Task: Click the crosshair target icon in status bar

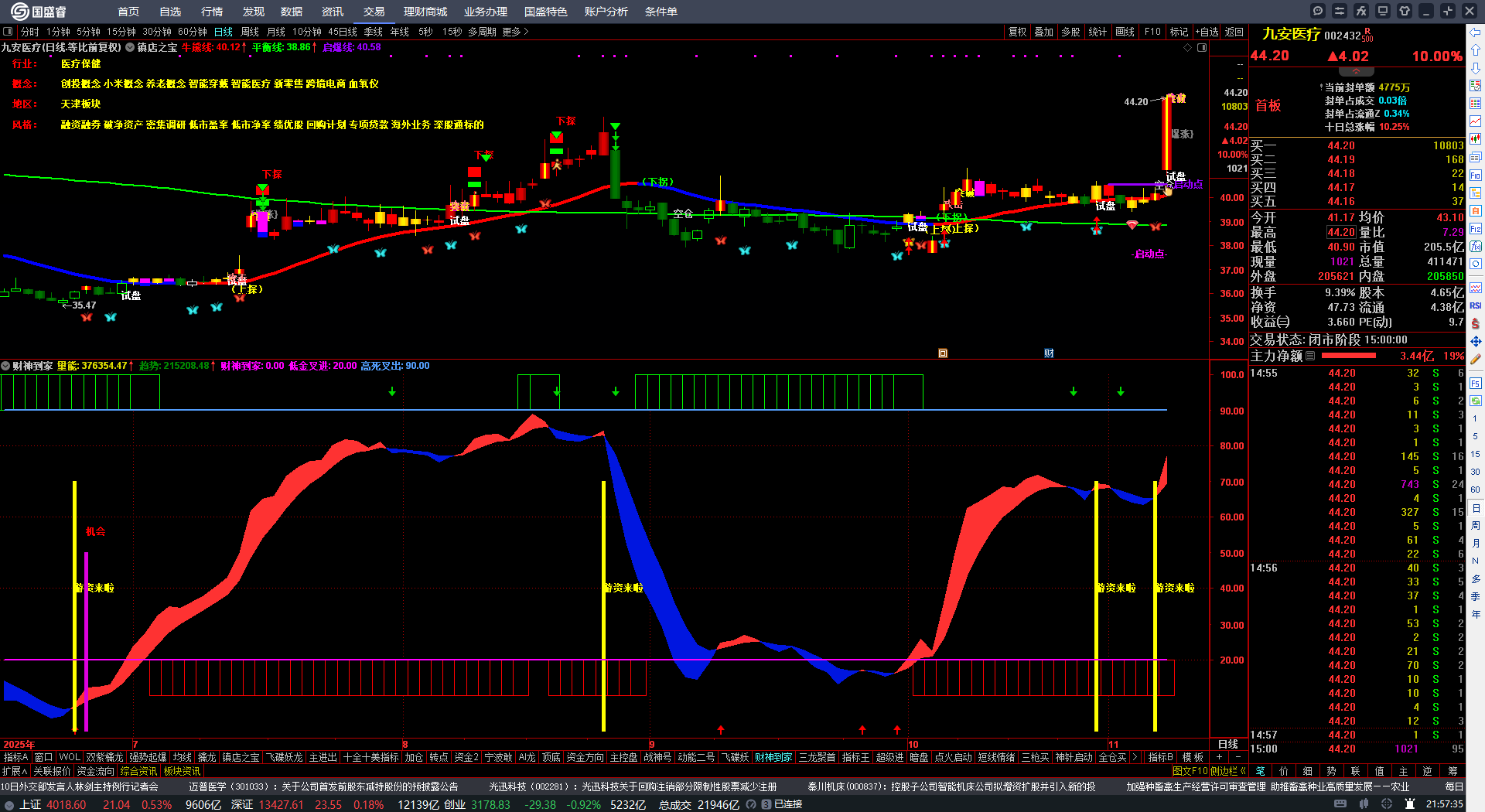Action: pyautogui.click(x=1387, y=804)
